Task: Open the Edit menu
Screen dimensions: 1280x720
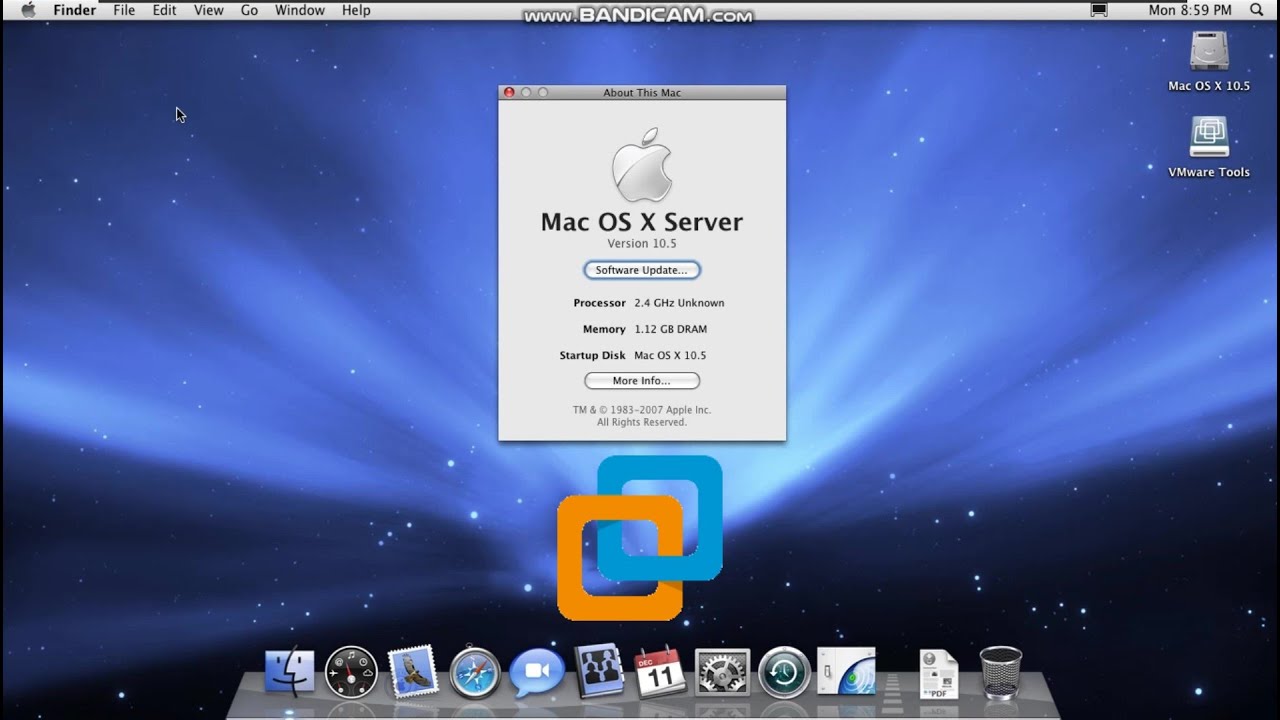Action: click(164, 10)
